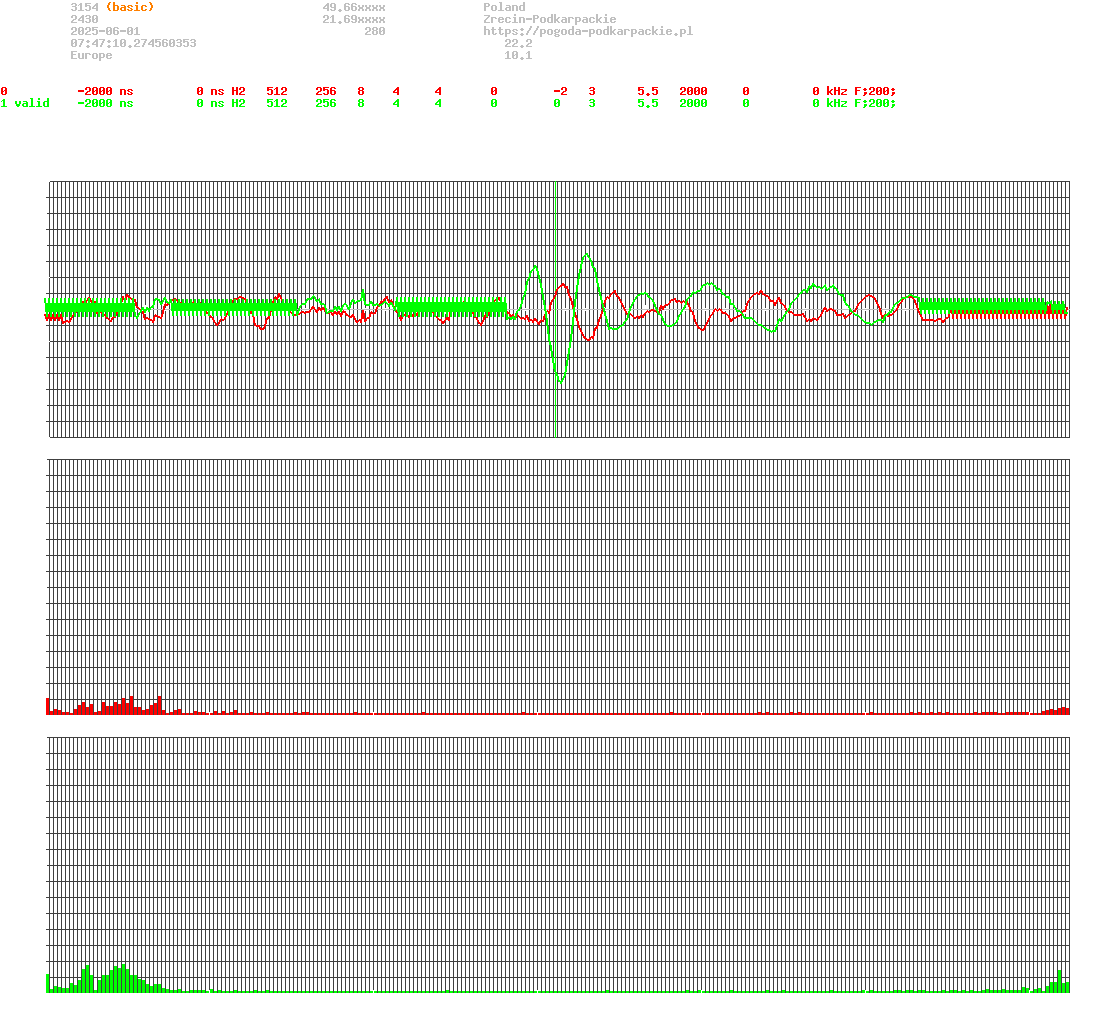
Task: Click the highest green waveform peak
Action: 587,255
